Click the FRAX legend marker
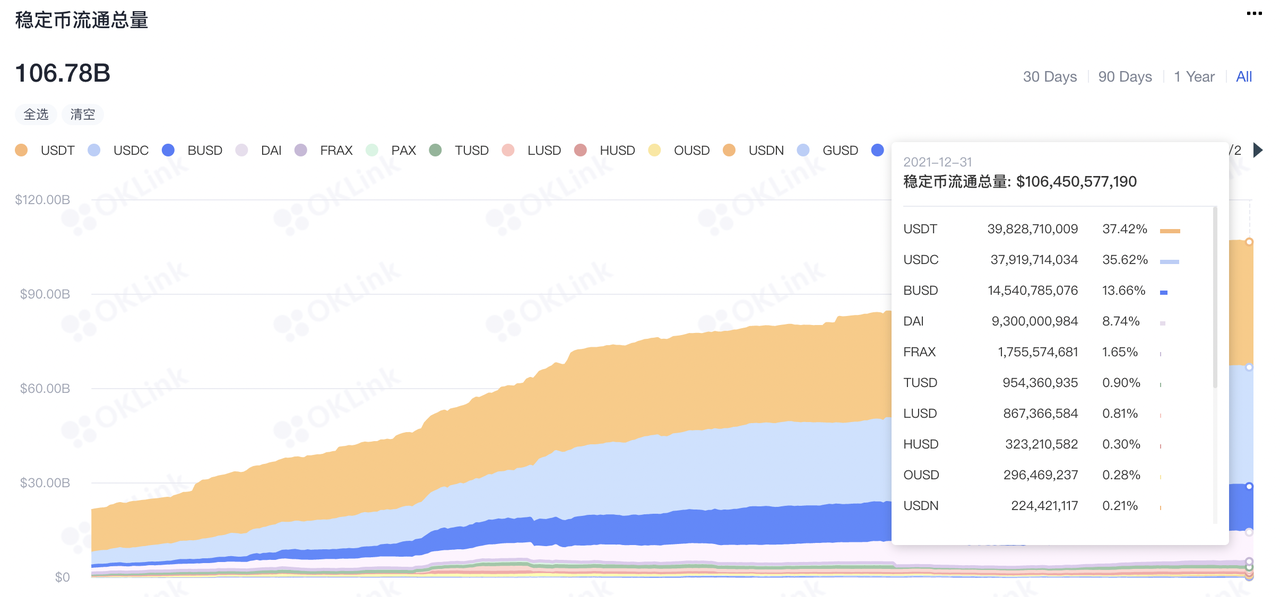This screenshot has height=597, width=1280. 301,150
